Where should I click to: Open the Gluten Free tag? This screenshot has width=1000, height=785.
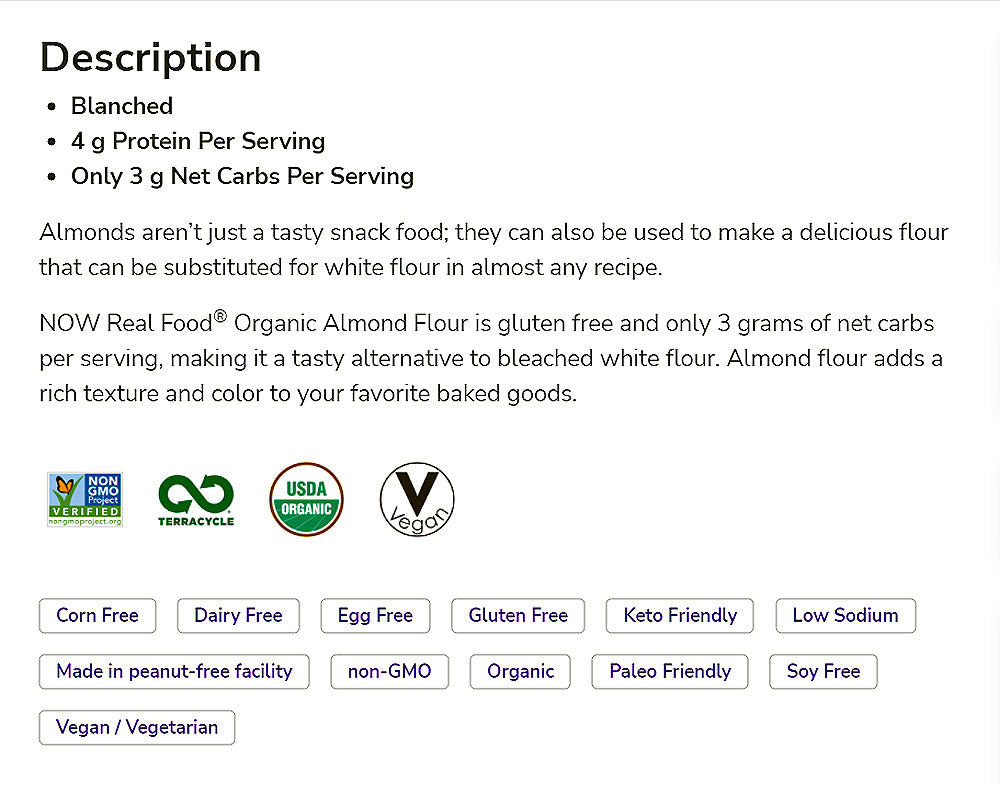coord(518,615)
